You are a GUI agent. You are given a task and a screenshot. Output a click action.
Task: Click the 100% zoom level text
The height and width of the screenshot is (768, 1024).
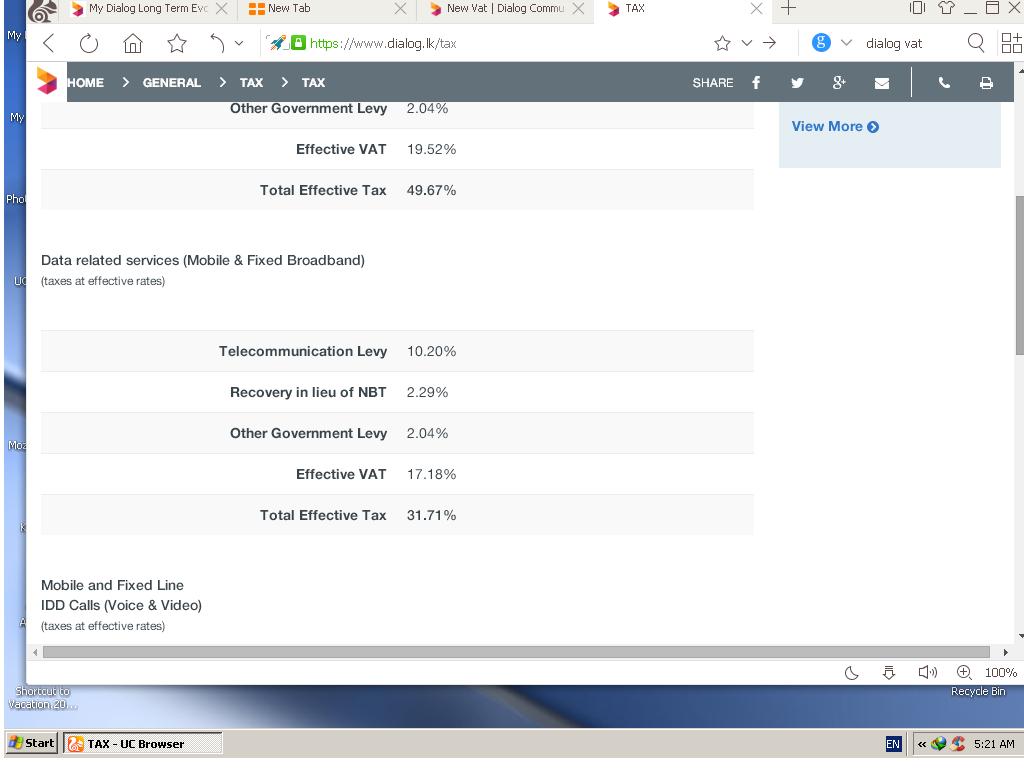point(1000,673)
